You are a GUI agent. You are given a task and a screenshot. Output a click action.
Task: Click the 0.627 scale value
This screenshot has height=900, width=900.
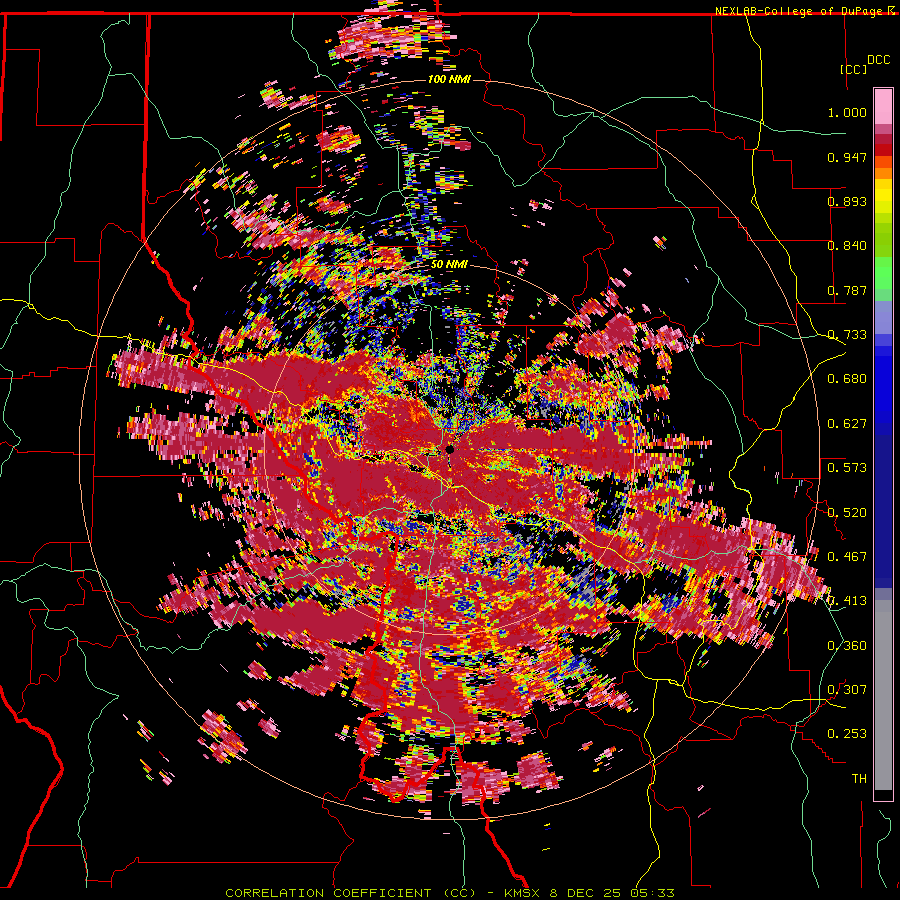click(847, 424)
